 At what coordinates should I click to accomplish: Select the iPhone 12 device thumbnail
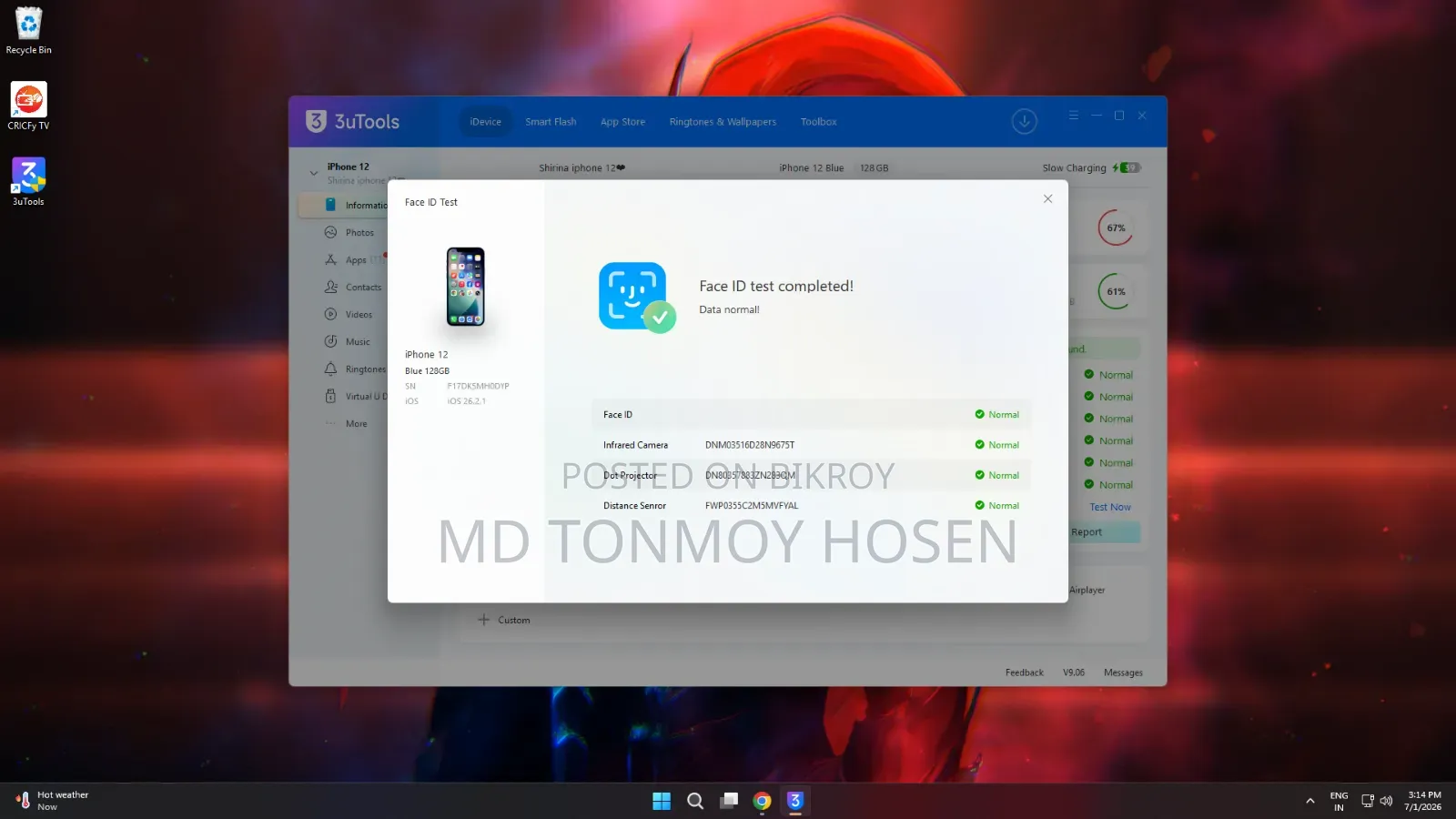pos(465,287)
